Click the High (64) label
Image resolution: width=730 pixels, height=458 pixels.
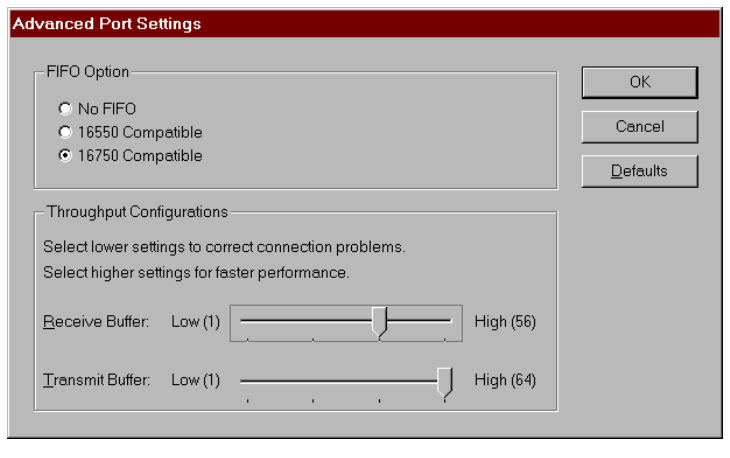tap(505, 380)
